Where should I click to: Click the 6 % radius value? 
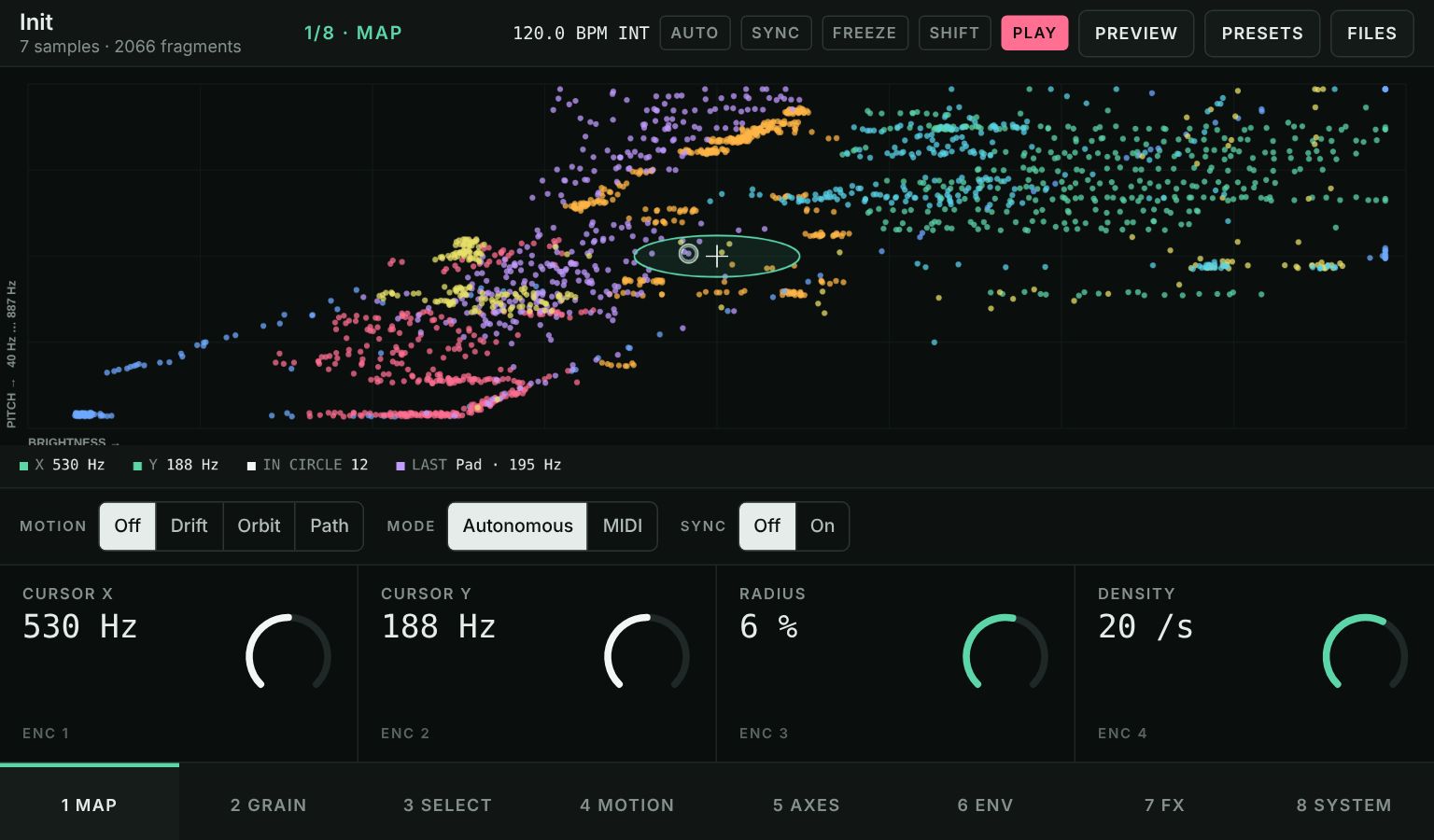(768, 626)
